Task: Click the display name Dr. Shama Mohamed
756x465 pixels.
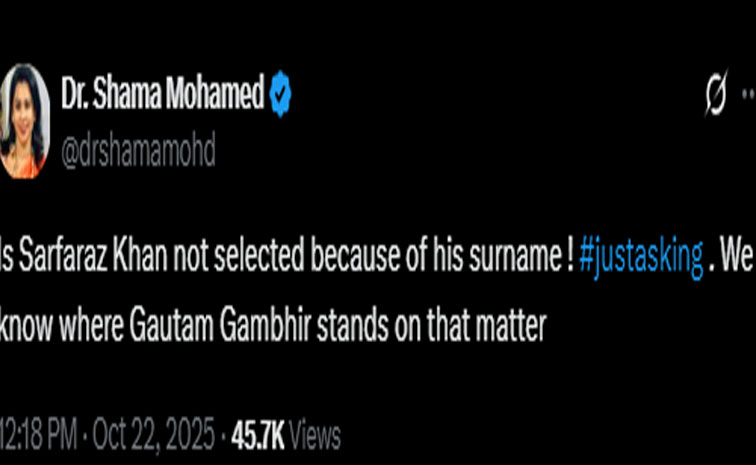Action: click(x=162, y=96)
